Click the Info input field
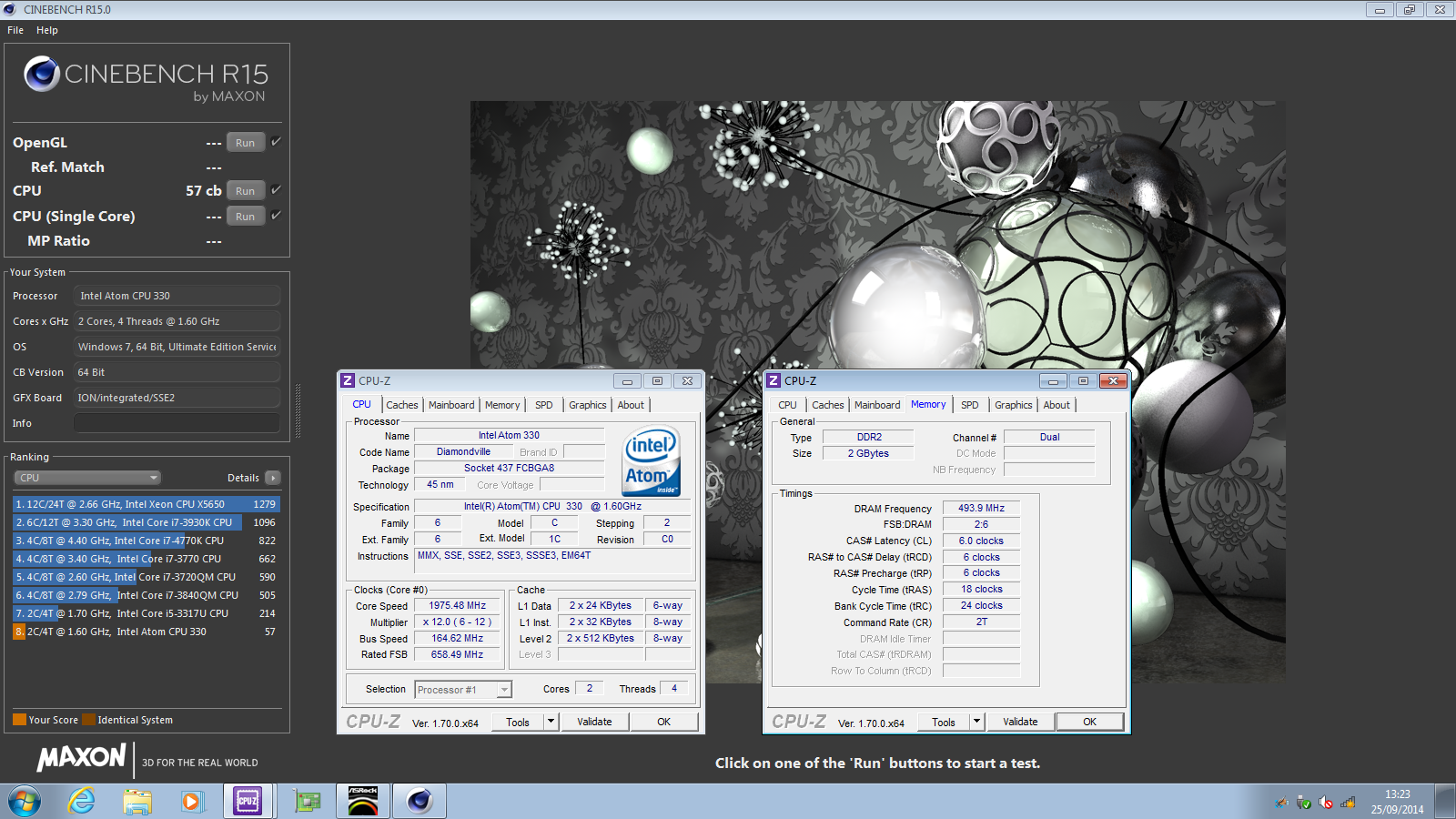Image resolution: width=1456 pixels, height=819 pixels. pyautogui.click(x=177, y=423)
